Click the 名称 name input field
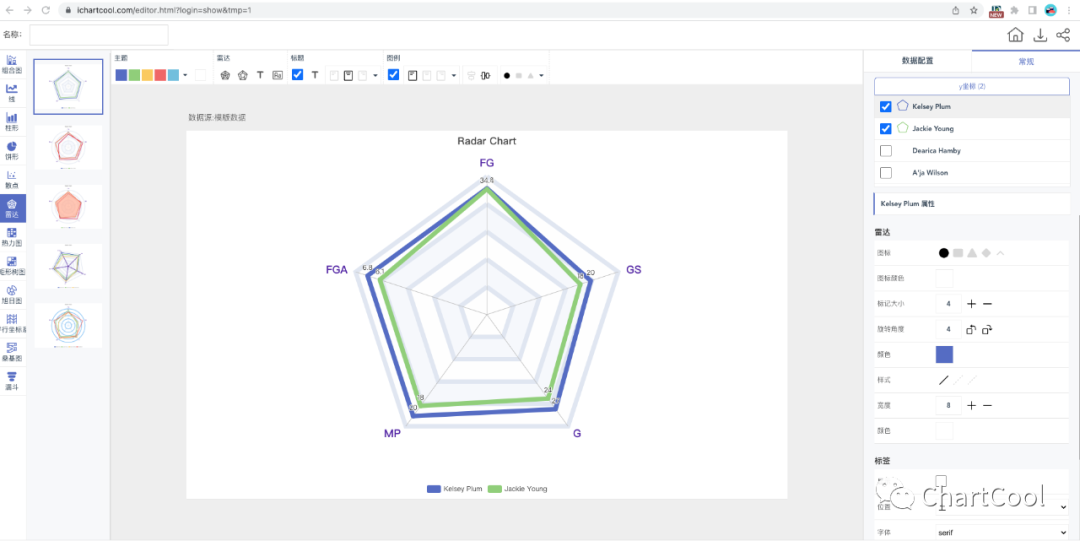Image resolution: width=1080 pixels, height=541 pixels. click(x=98, y=34)
